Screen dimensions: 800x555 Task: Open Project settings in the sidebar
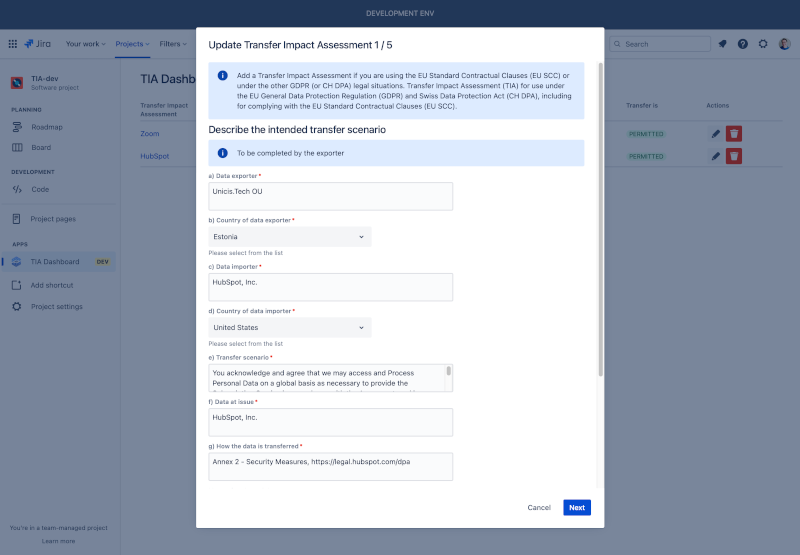(57, 307)
